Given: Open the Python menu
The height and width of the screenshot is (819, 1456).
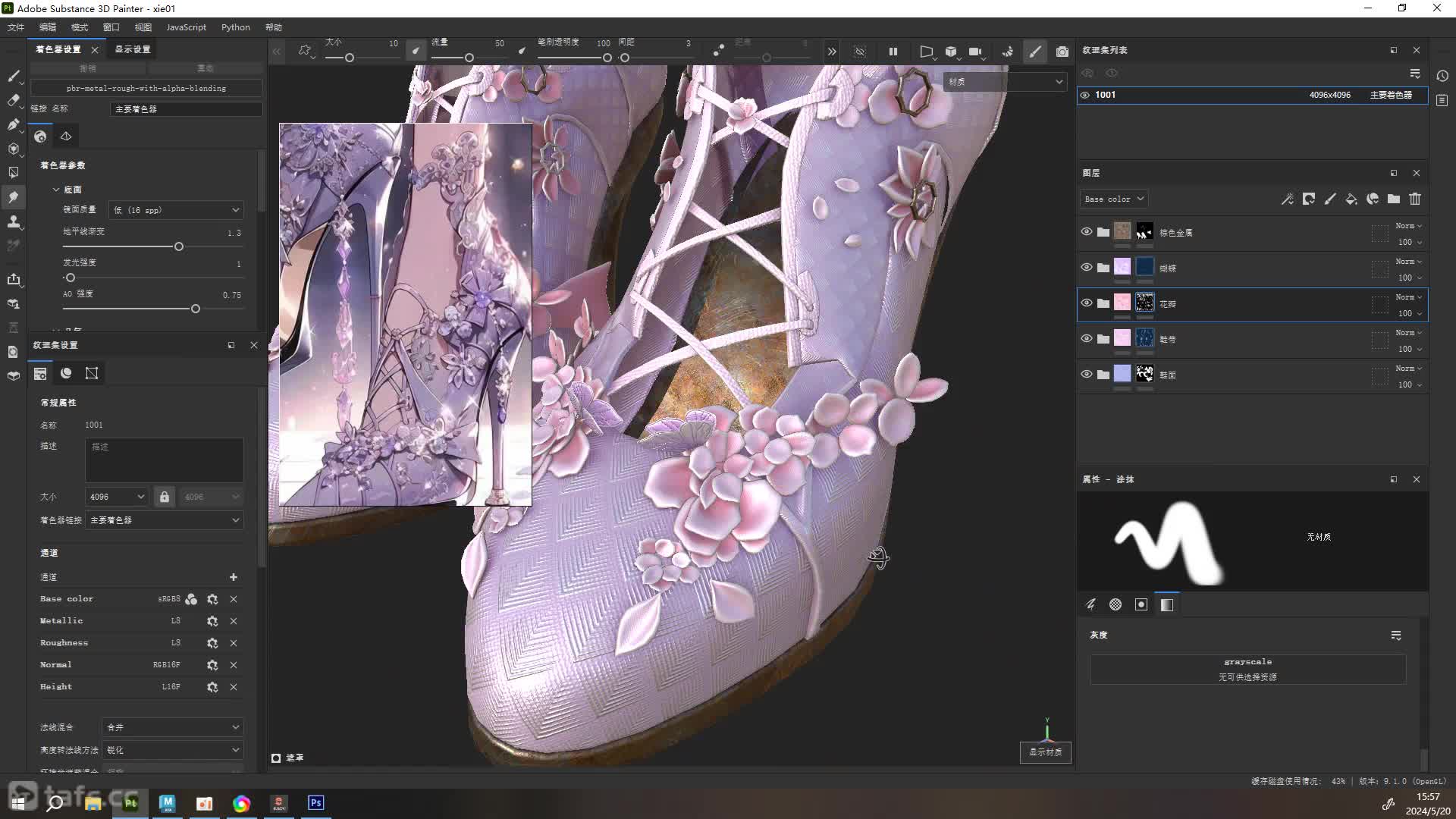Looking at the screenshot, I should 236,27.
